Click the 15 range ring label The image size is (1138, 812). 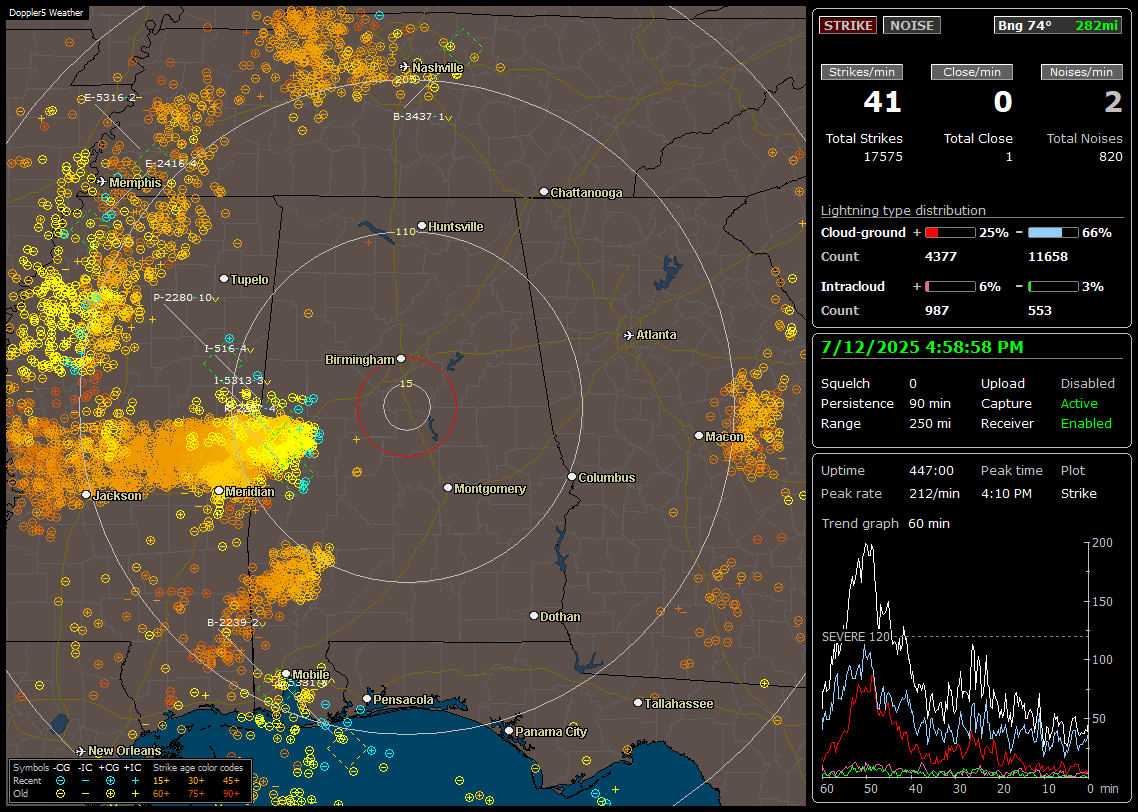point(406,383)
